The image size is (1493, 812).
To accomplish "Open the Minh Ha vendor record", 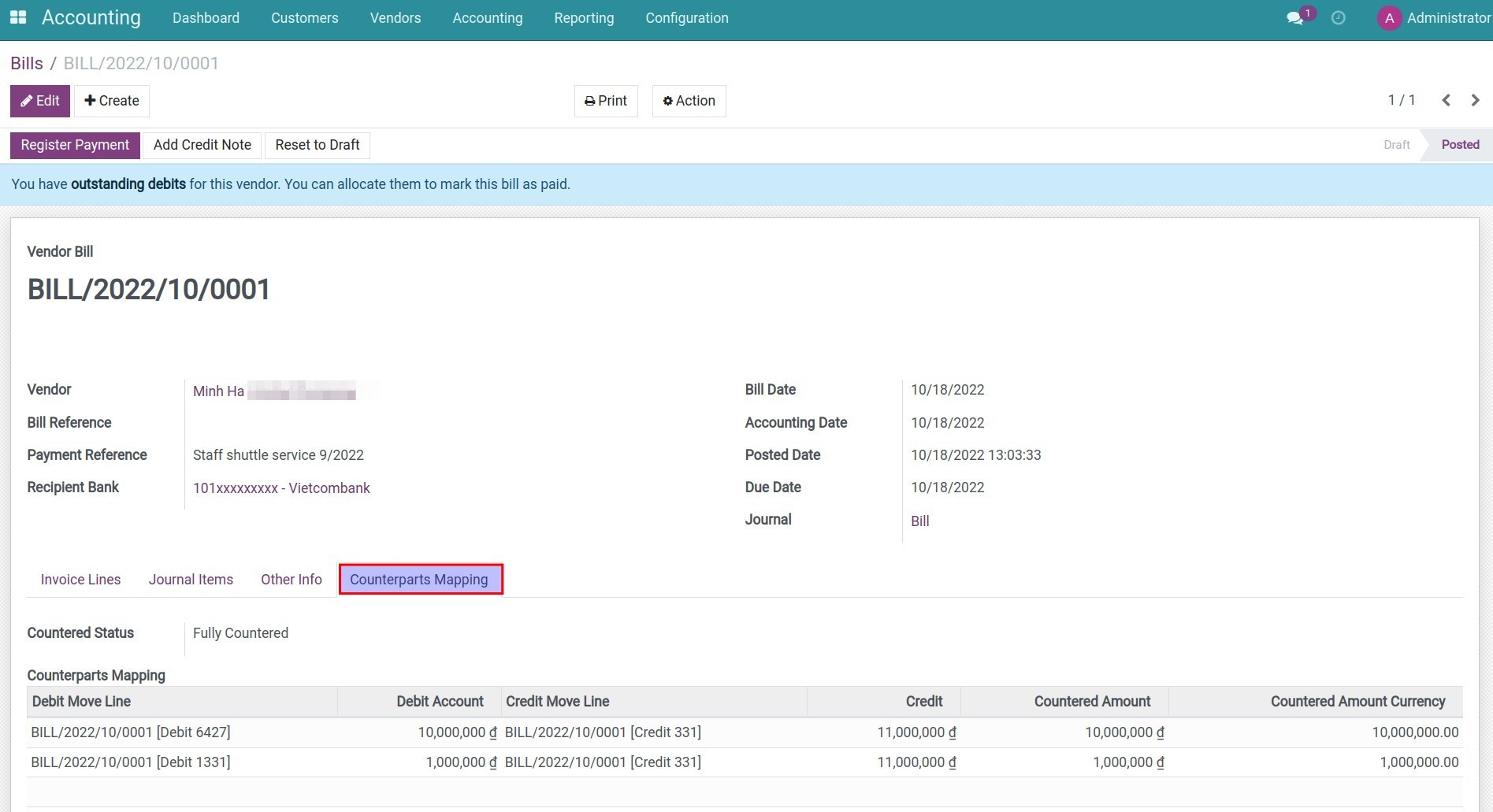I will pyautogui.click(x=217, y=391).
